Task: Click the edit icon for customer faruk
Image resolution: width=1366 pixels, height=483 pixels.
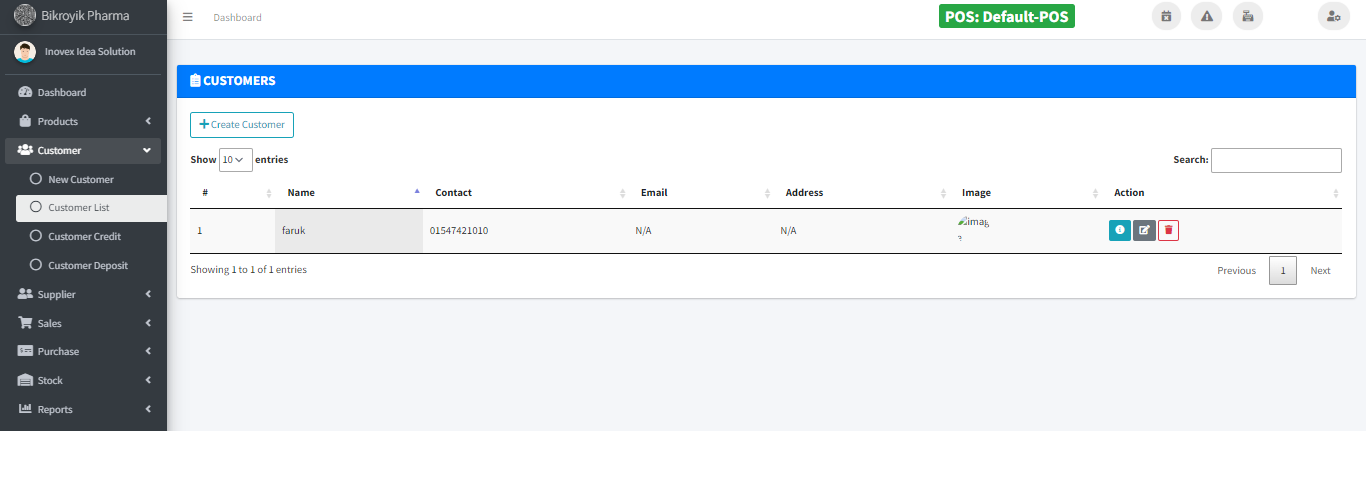Action: tap(1144, 230)
